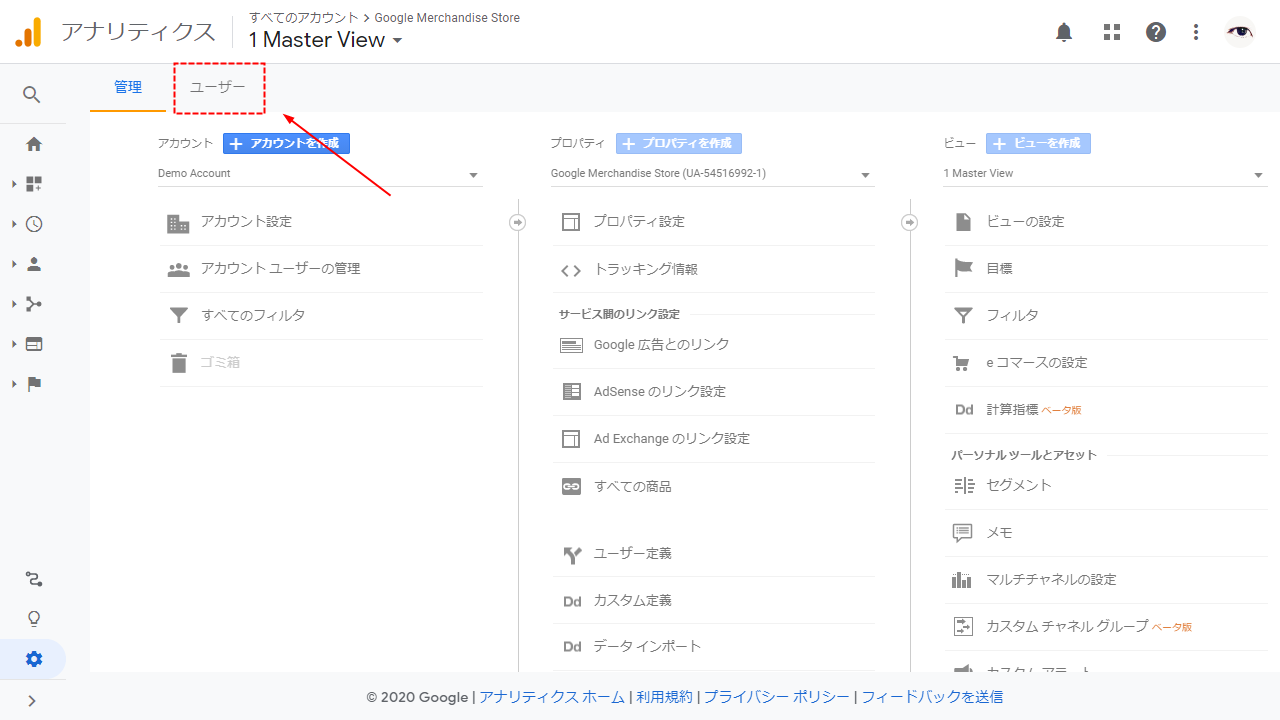Open Realtime clock icon in sidebar
The image size is (1280, 720).
[x=34, y=224]
